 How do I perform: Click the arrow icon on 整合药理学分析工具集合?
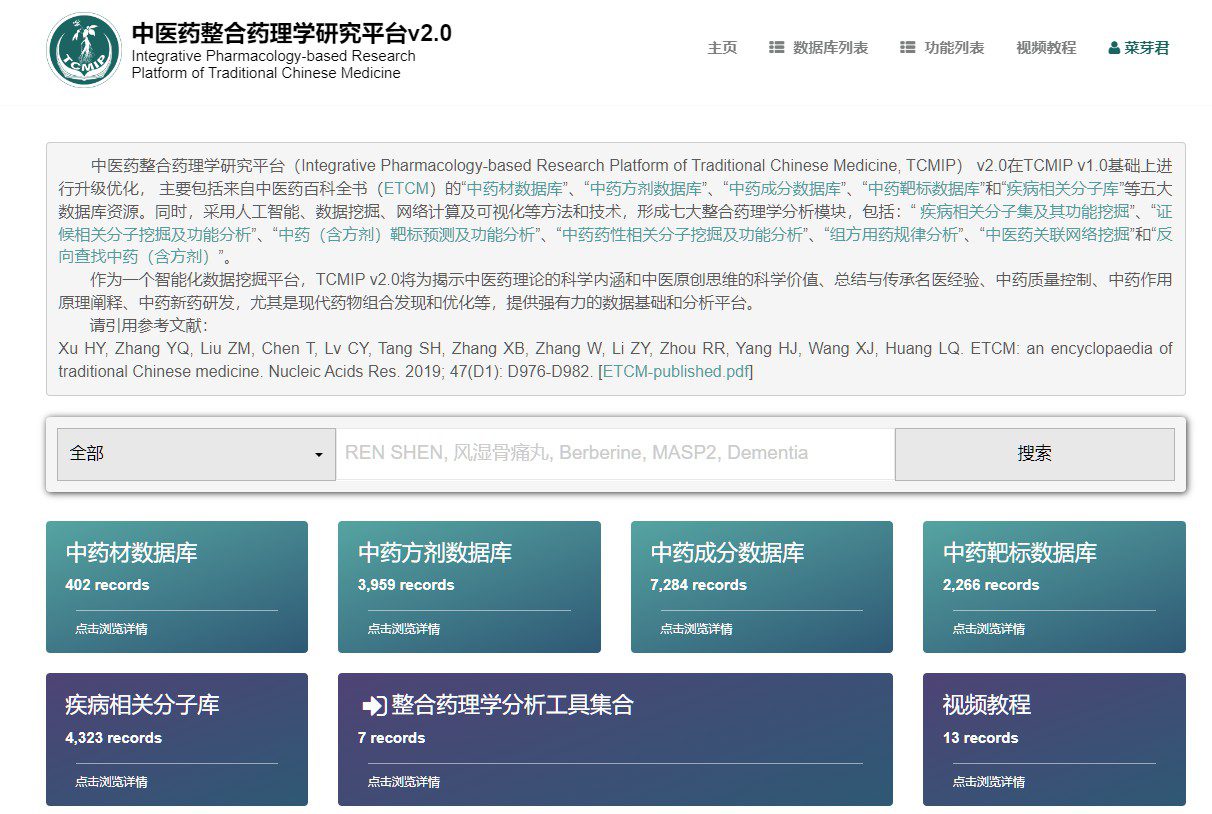pyautogui.click(x=373, y=706)
